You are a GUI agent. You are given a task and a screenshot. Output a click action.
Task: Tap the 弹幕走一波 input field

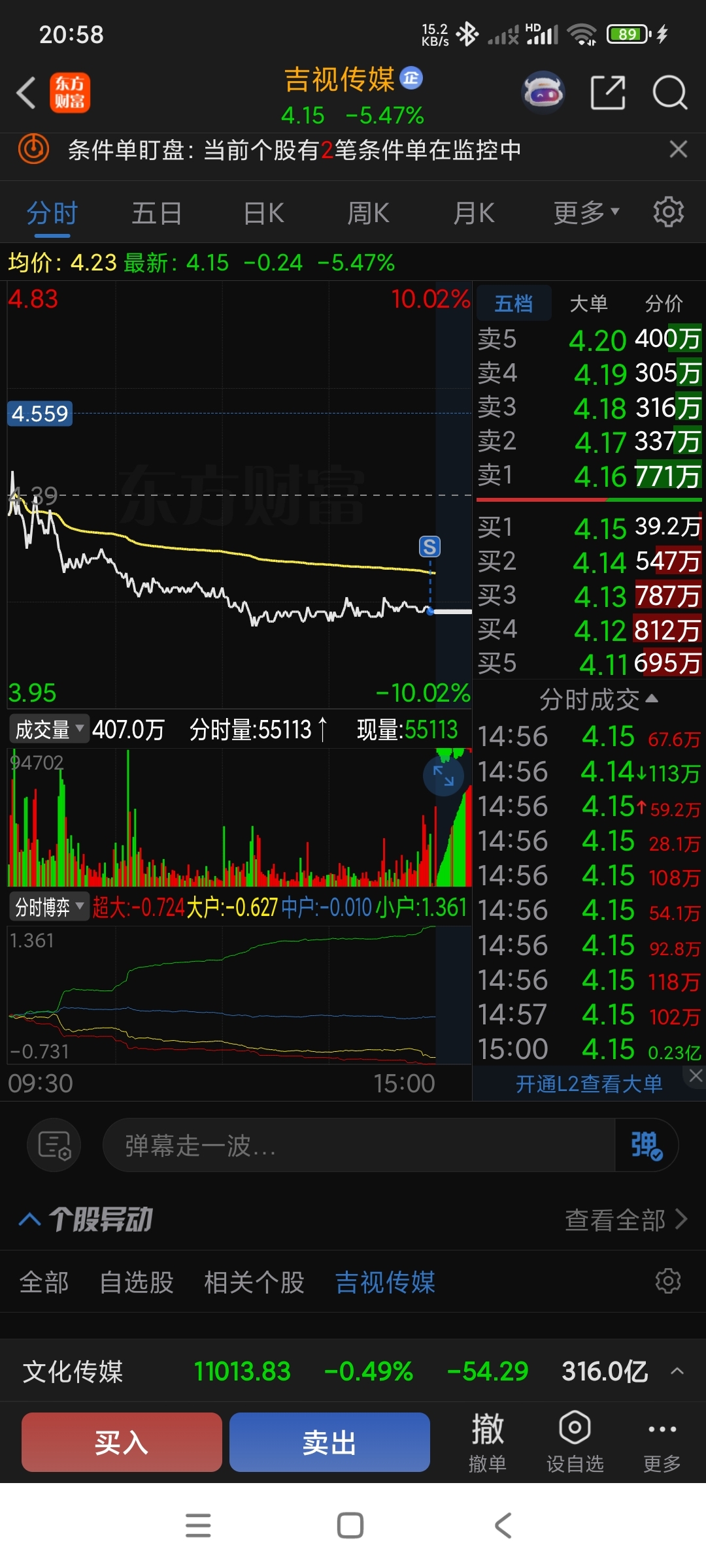pyautogui.click(x=359, y=1145)
